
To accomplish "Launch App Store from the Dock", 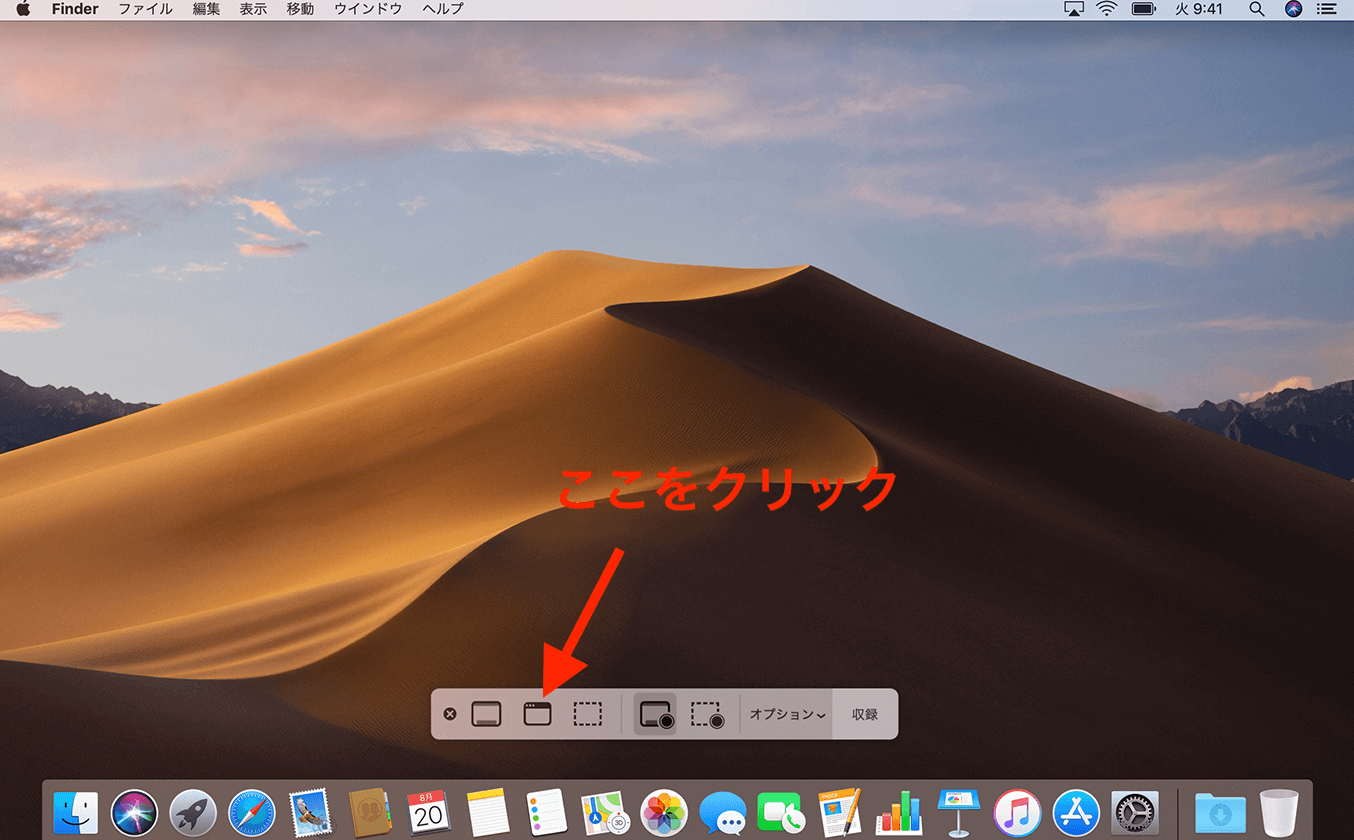I will pyautogui.click(x=1076, y=812).
